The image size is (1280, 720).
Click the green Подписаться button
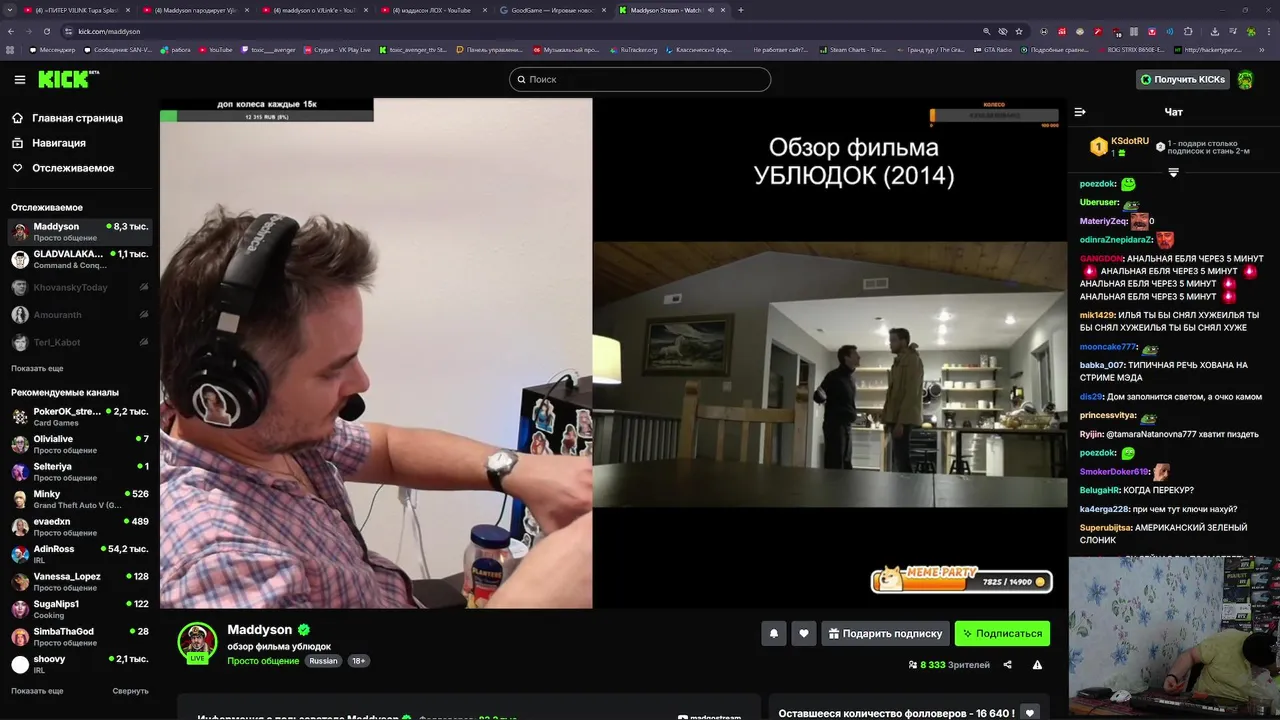pyautogui.click(x=1002, y=633)
